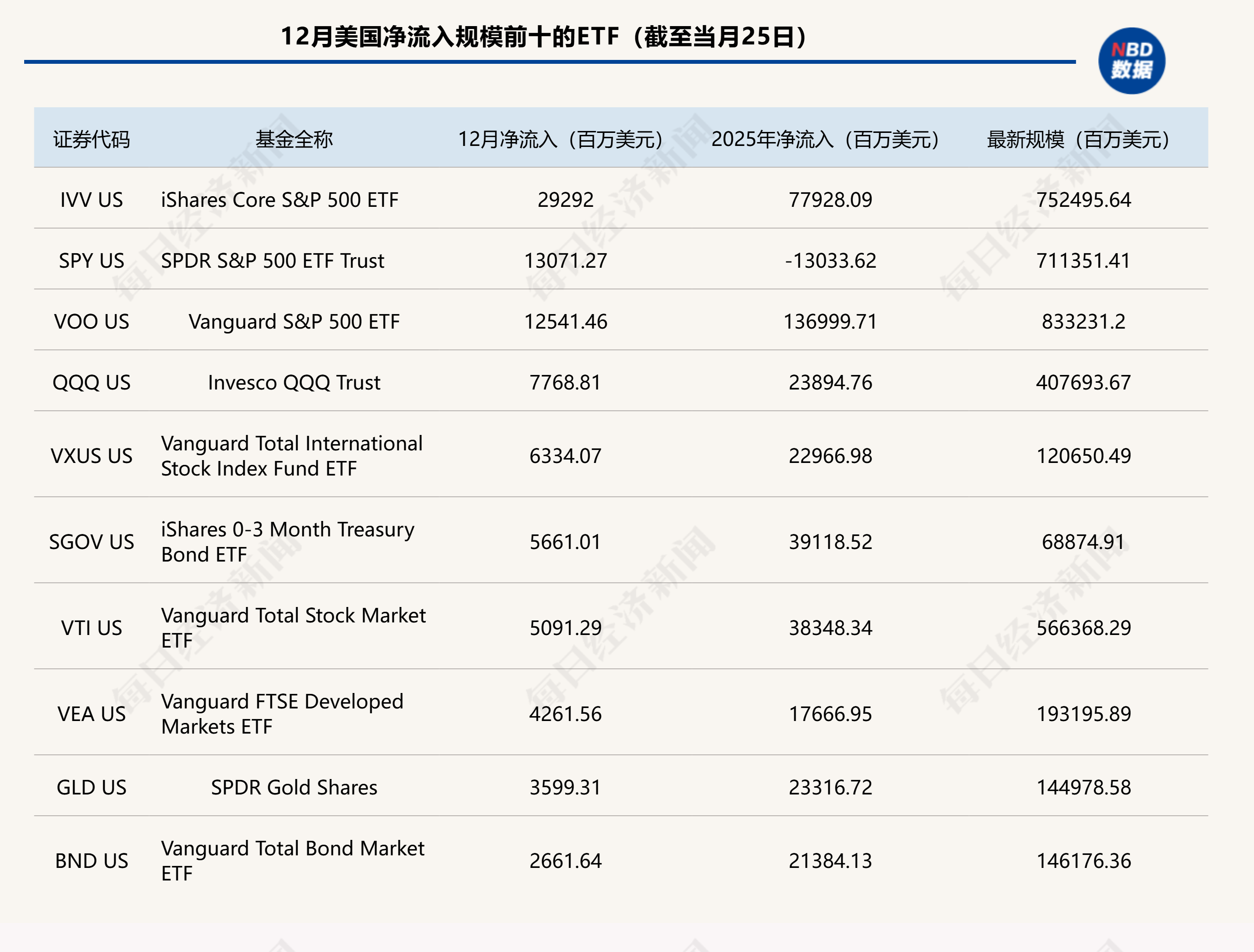Click the negative value -13033.62
Screen dimensions: 1254x952
click(x=830, y=260)
